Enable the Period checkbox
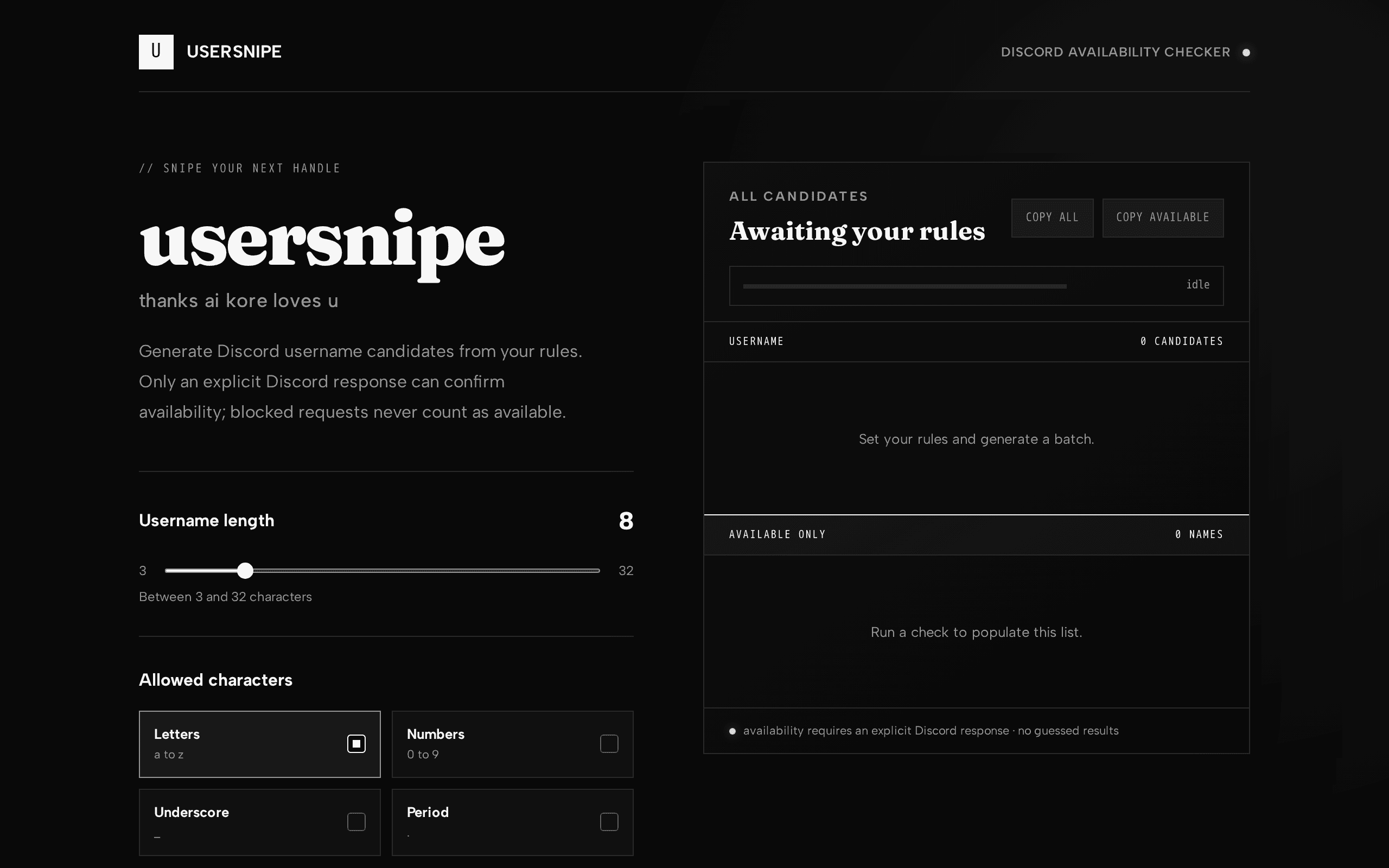 tap(609, 822)
